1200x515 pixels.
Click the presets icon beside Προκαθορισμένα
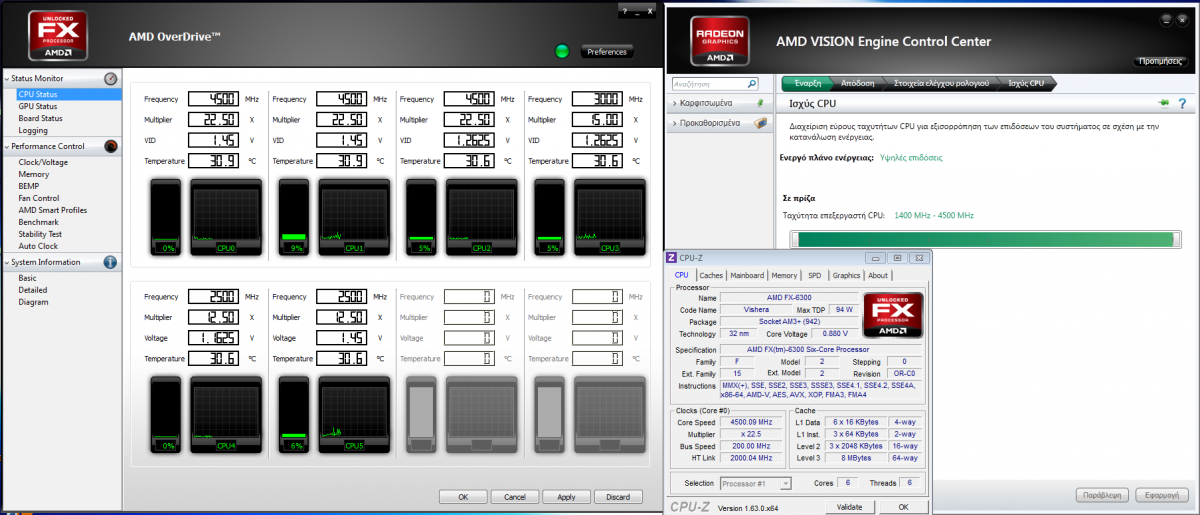point(759,123)
